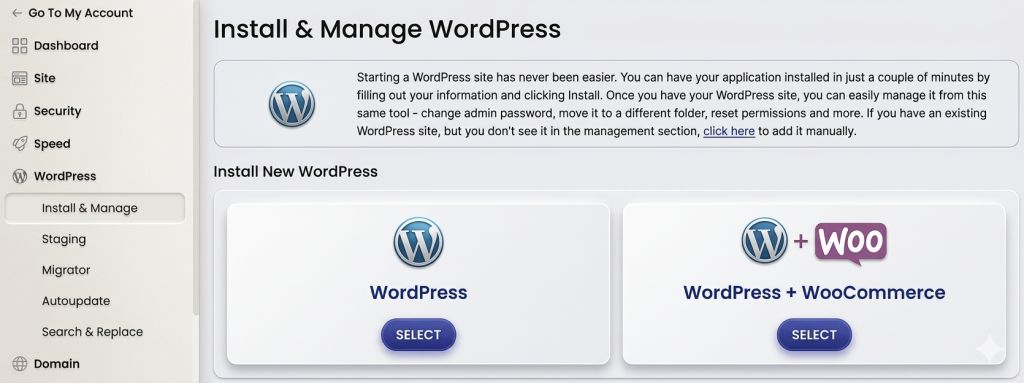This screenshot has height=383, width=1024.
Task: Open the Dashboard menu item
Action: (x=66, y=46)
